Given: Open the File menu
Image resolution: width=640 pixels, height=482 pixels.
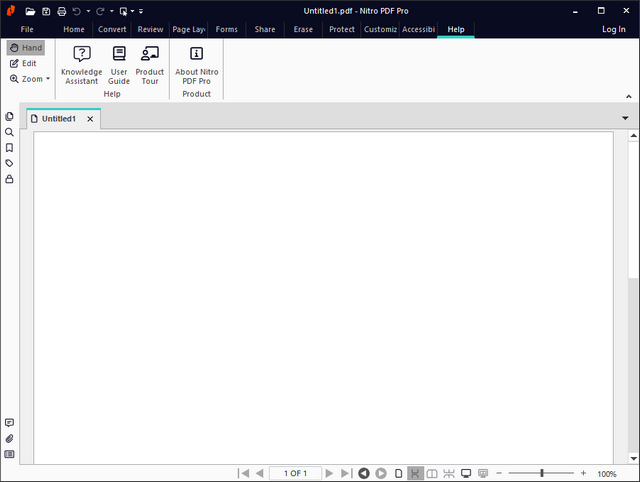Looking at the screenshot, I should click(27, 29).
